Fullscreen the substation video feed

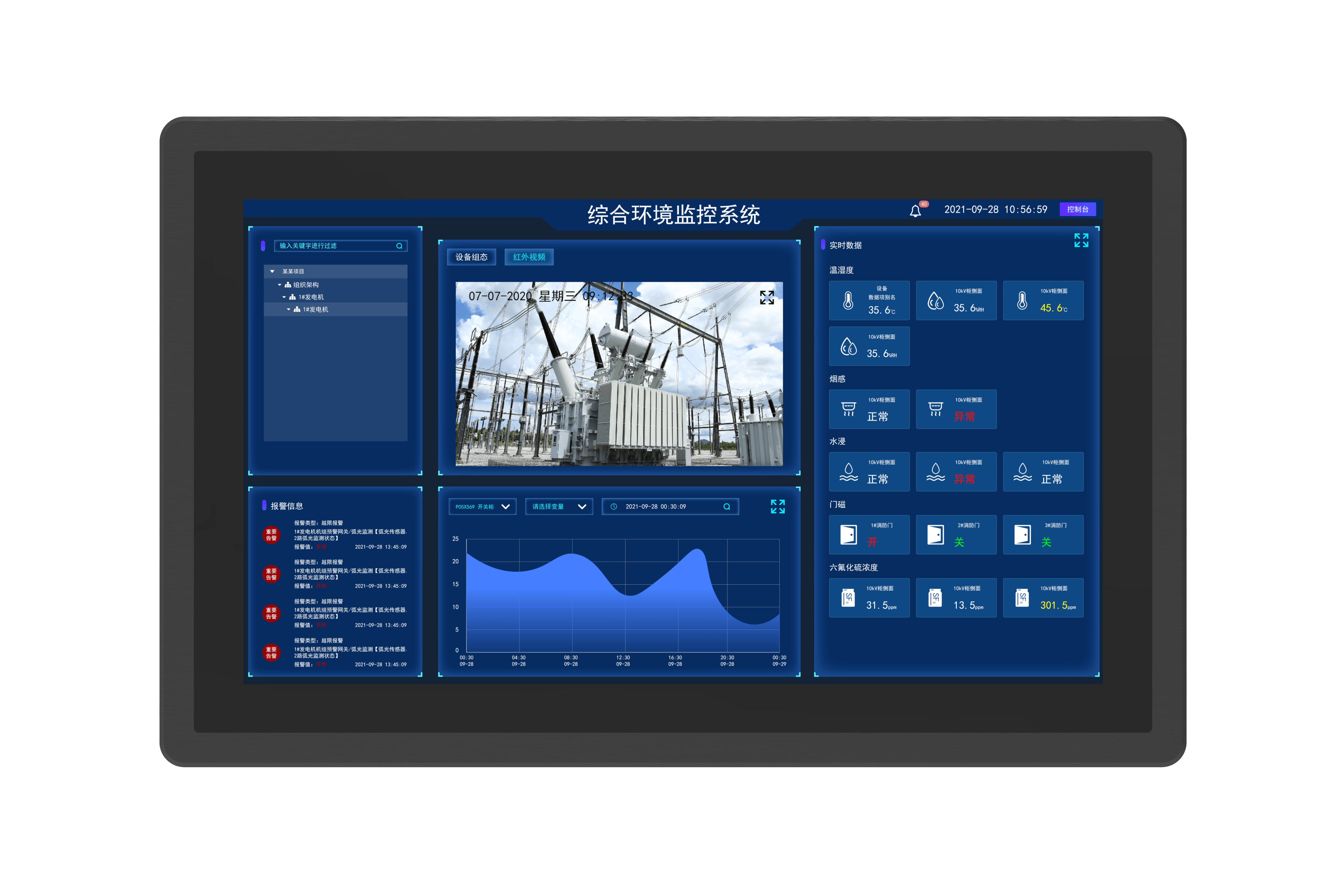click(x=767, y=297)
